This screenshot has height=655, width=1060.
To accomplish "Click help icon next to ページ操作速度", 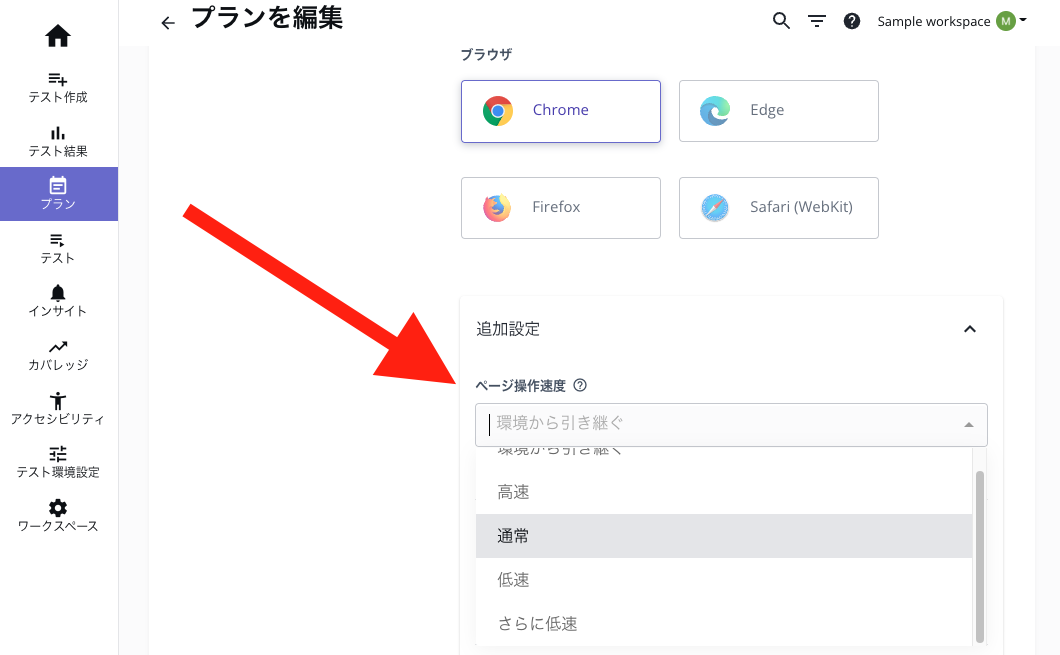I will coord(580,385).
